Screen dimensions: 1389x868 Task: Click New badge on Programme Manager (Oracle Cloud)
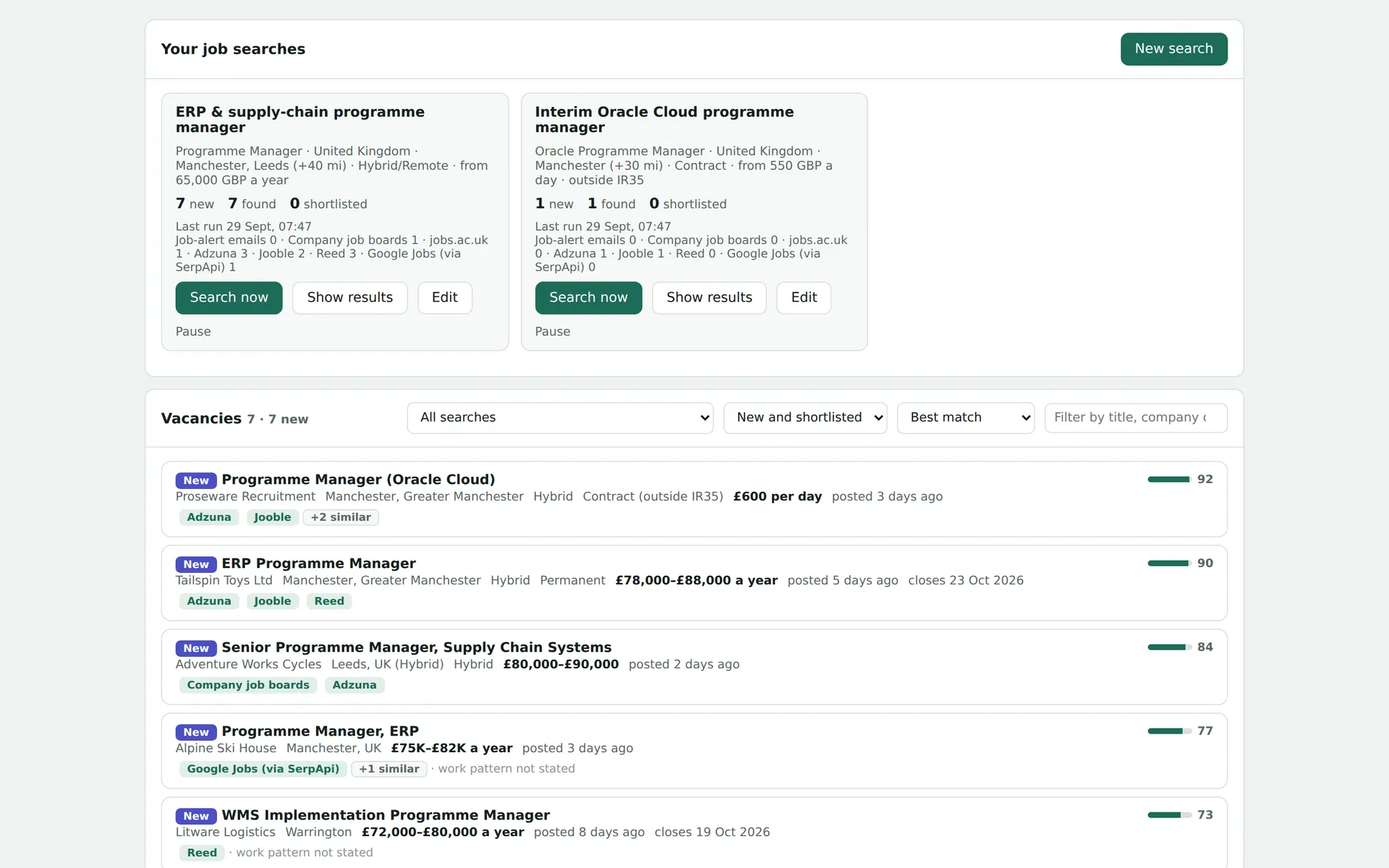point(196,480)
